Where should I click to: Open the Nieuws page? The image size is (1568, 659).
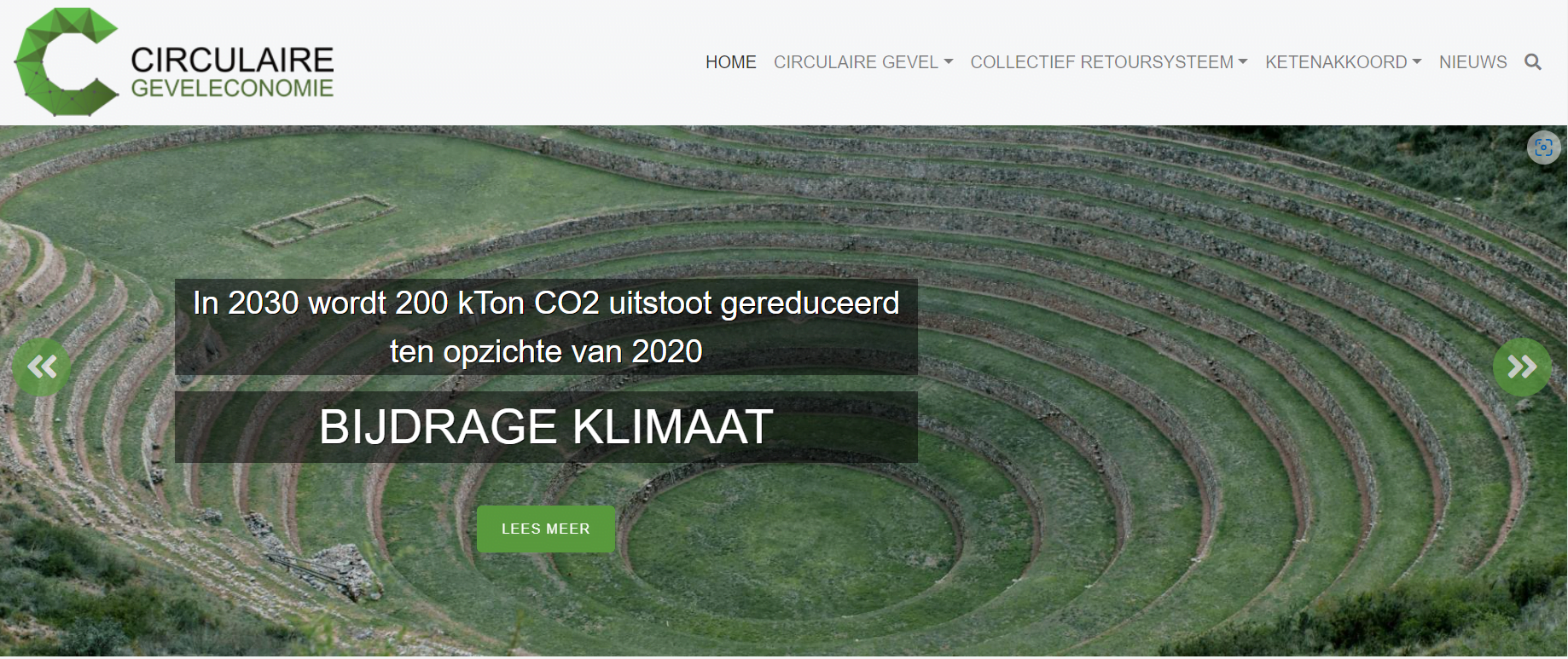(1472, 62)
